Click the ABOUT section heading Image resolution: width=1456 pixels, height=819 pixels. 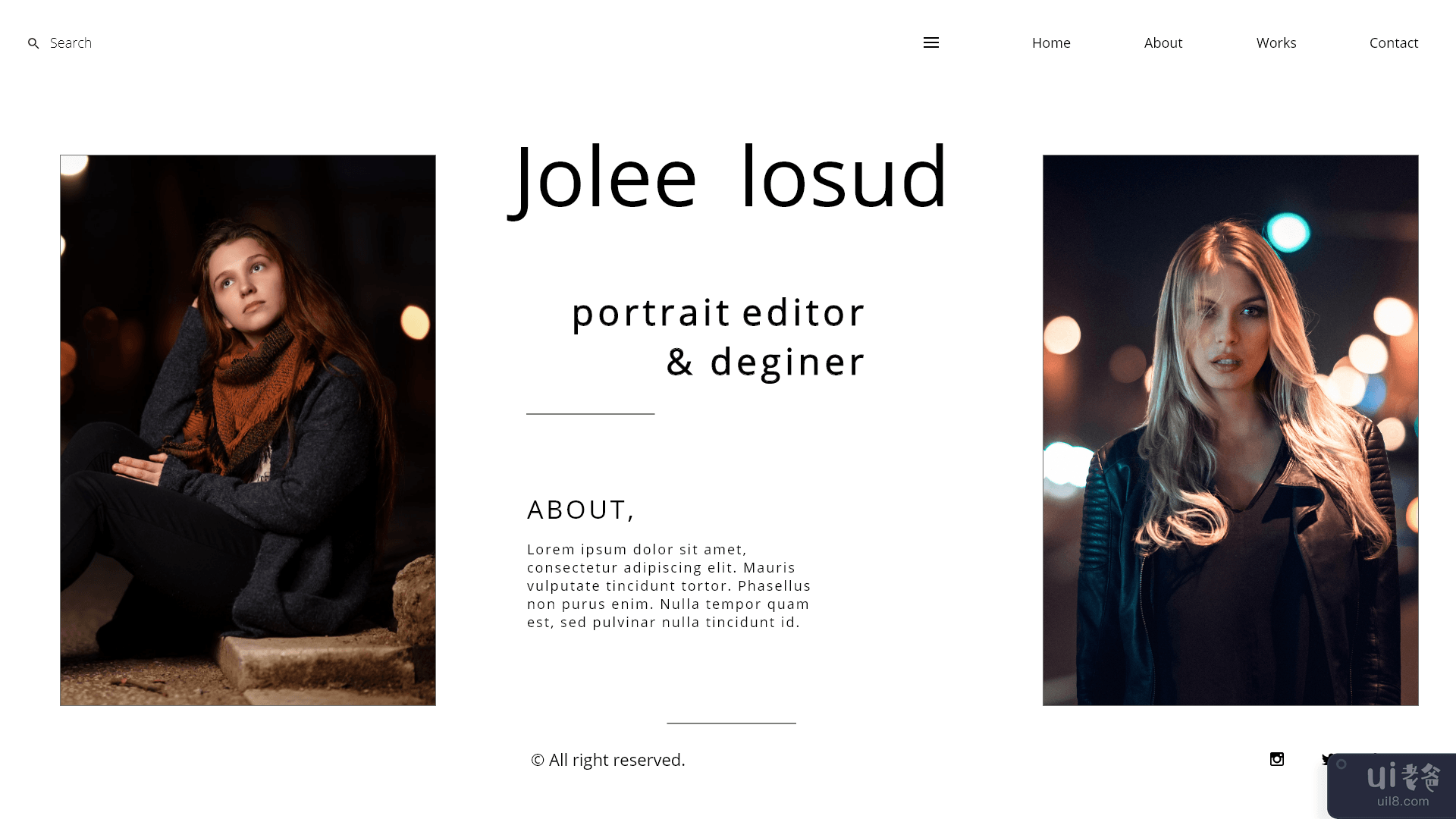coord(581,509)
